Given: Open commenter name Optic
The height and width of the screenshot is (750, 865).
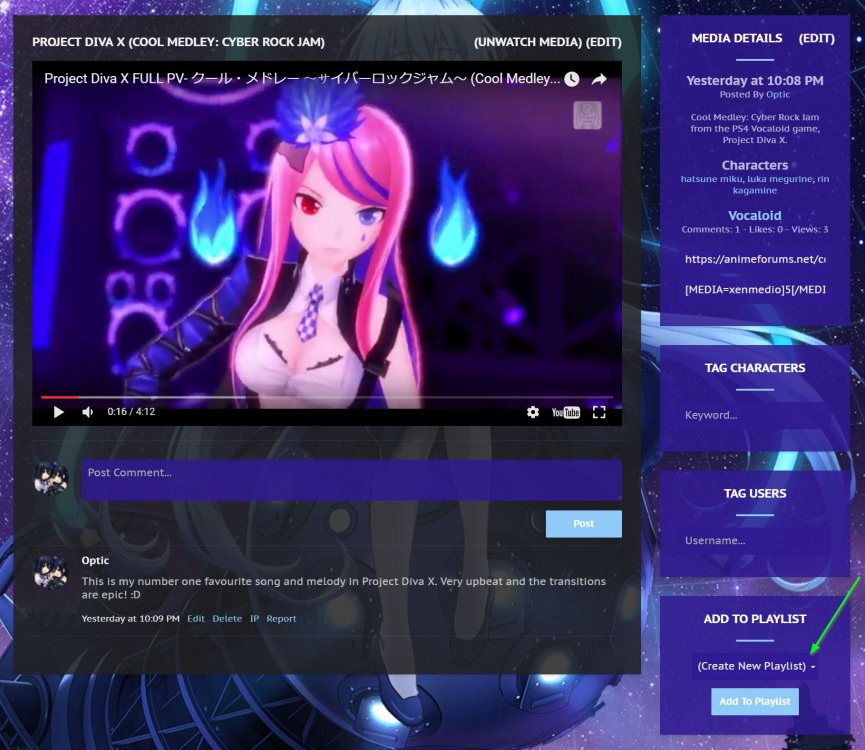Looking at the screenshot, I should (95, 560).
